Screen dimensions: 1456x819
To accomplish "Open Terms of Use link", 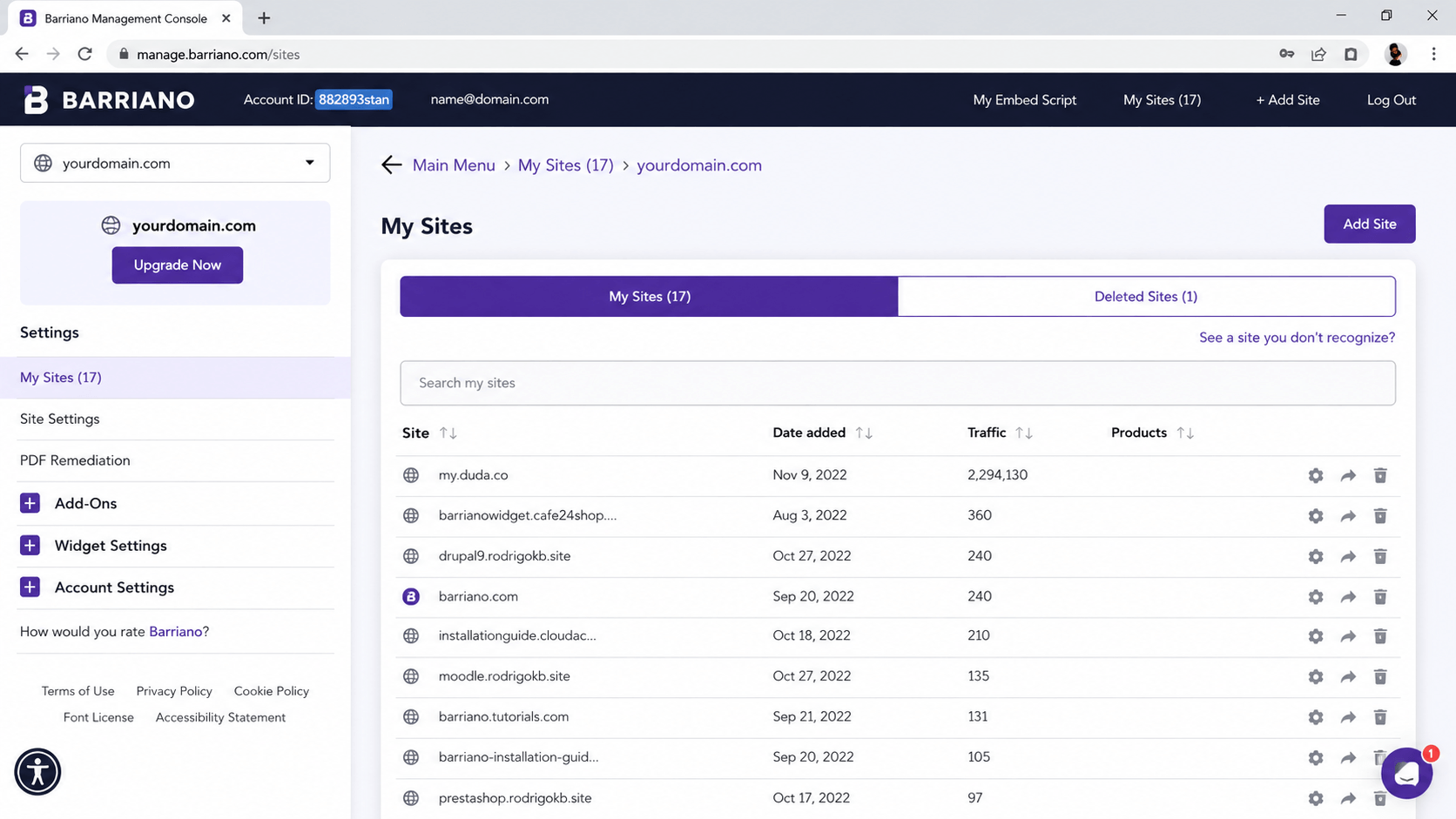I will coord(78,691).
